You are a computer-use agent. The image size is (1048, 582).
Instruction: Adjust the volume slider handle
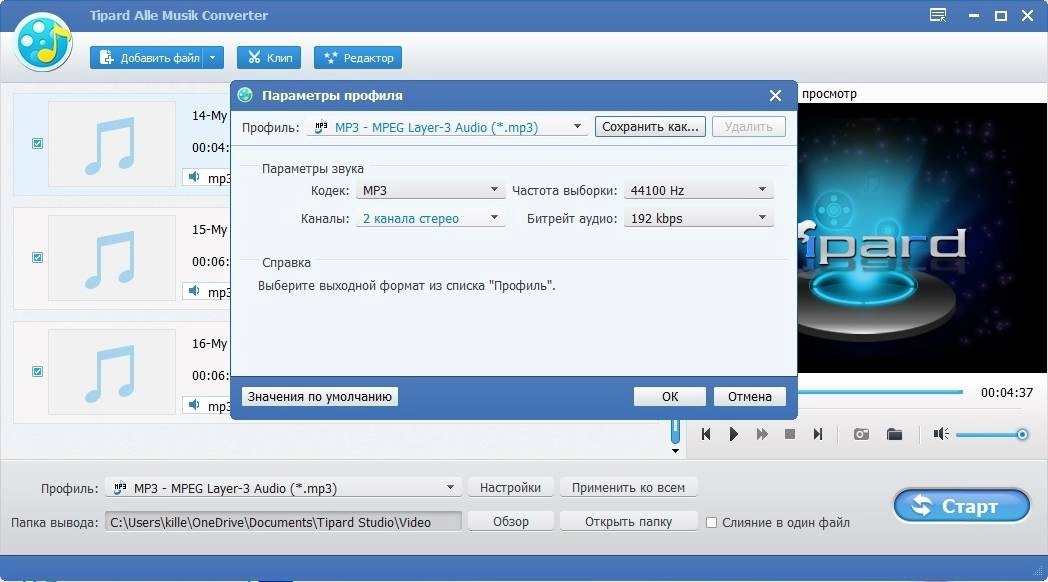tap(1022, 435)
